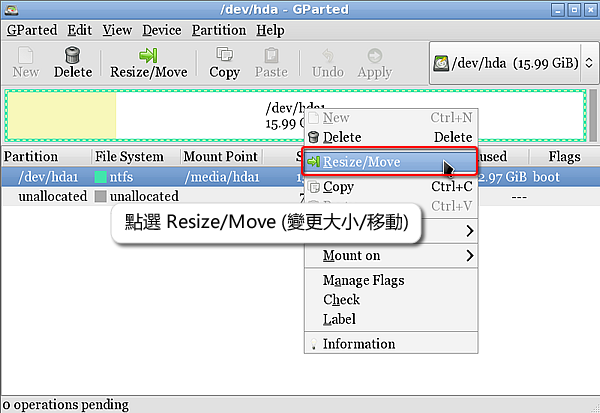
Task: Click the ntfs green color square
Action: [x=101, y=177]
